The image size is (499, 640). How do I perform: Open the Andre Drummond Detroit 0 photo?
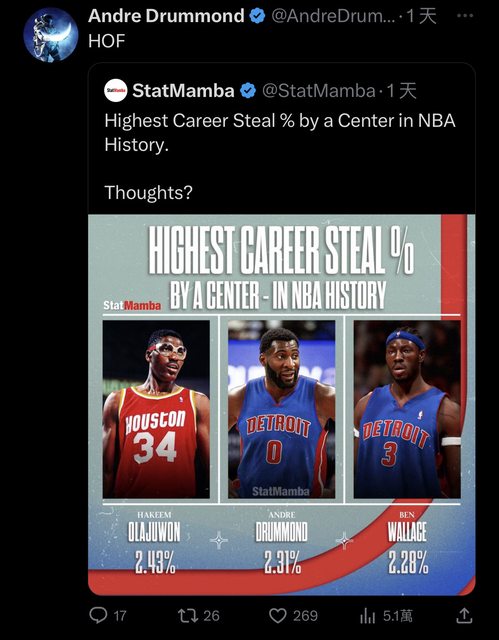pos(281,409)
